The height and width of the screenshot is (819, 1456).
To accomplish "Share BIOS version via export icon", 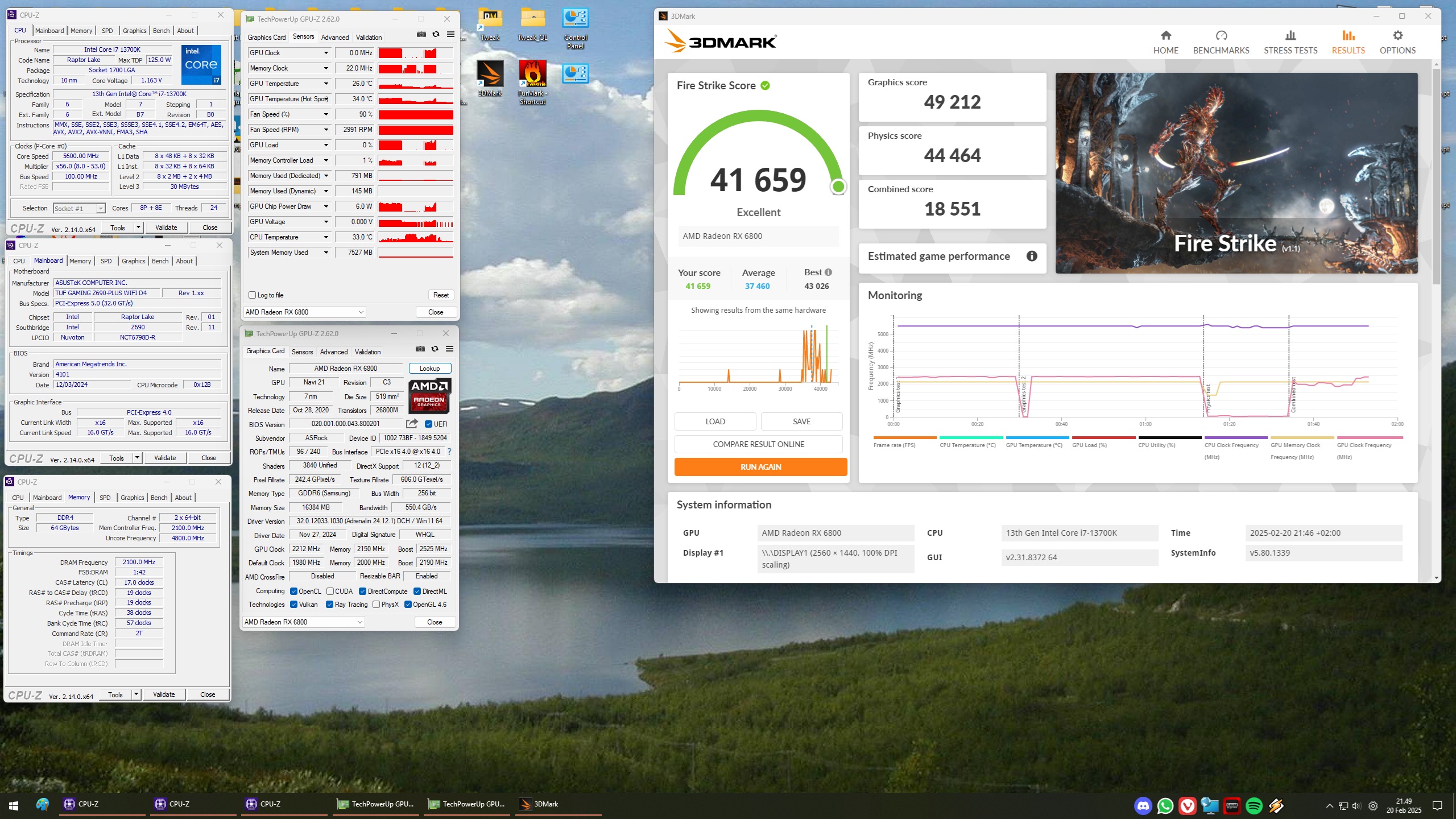I will coord(412,424).
